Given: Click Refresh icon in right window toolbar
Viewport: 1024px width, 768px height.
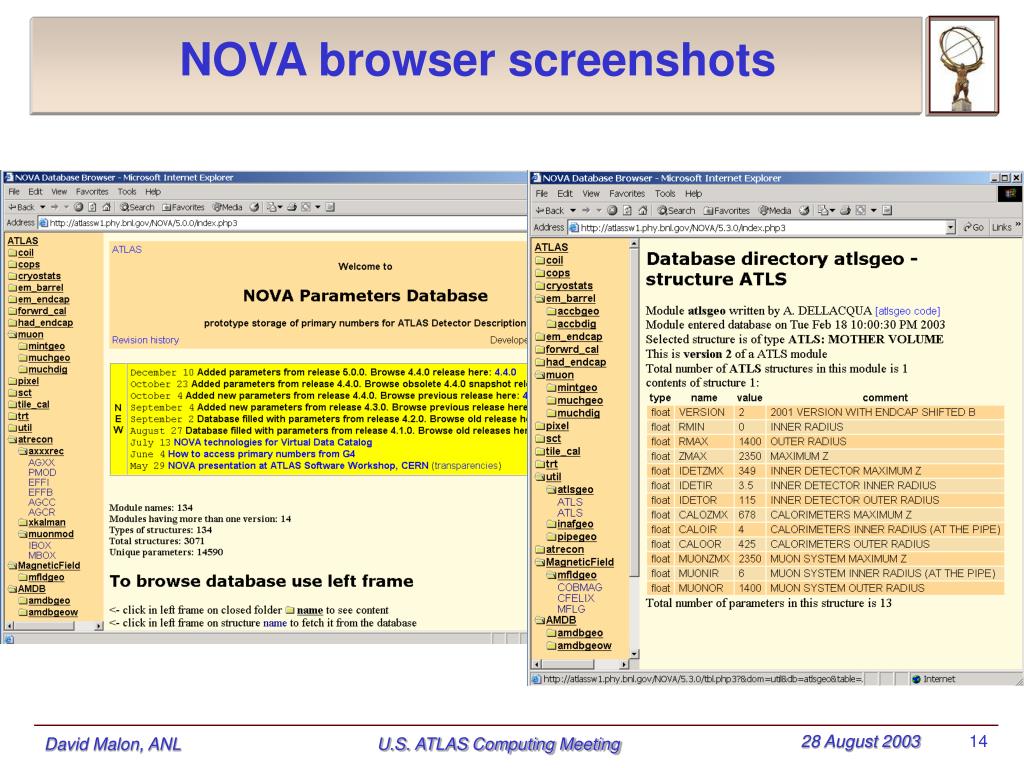Looking at the screenshot, I should 628,210.
